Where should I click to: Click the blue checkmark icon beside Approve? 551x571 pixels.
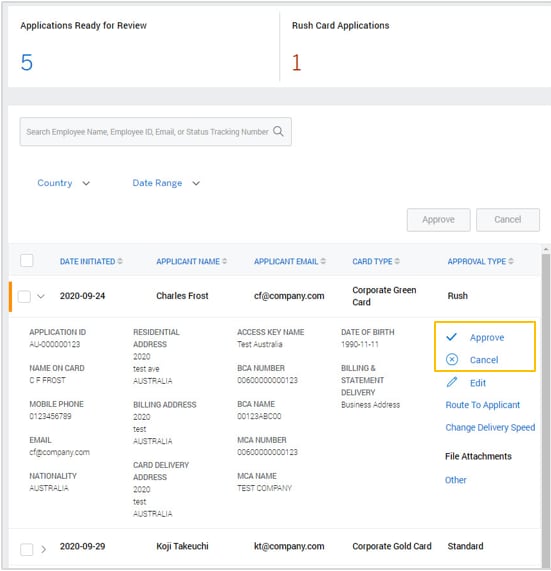click(x=451, y=337)
